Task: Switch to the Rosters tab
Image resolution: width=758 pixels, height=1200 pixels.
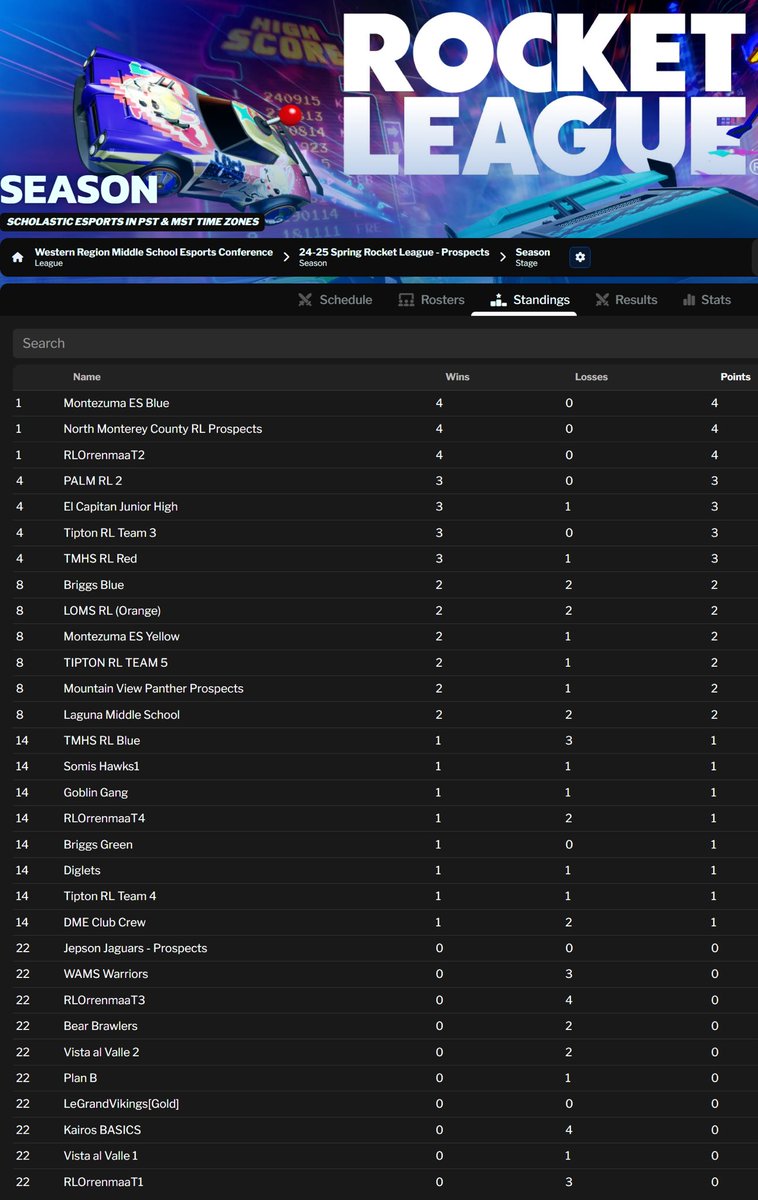Action: 431,300
